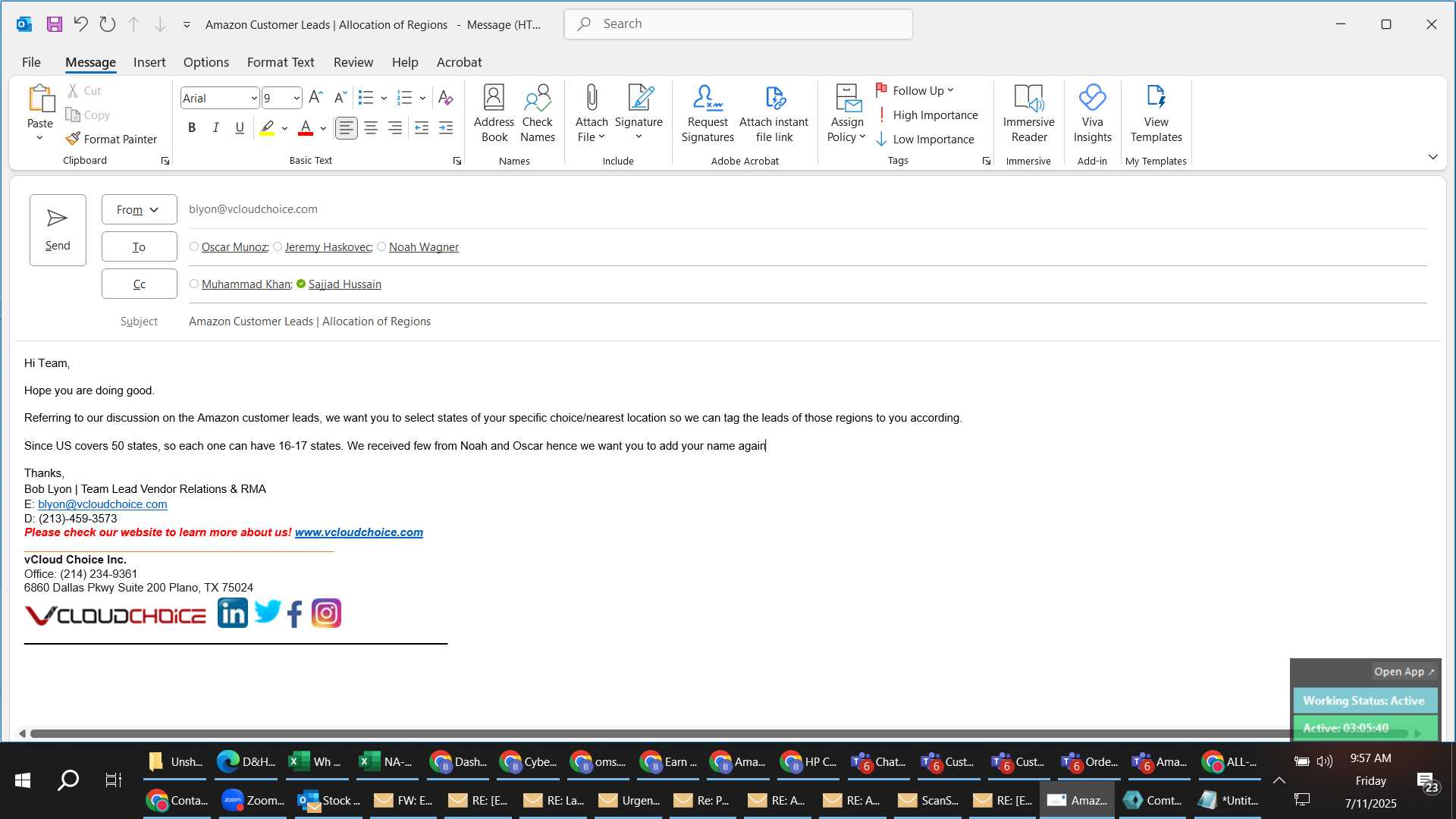Toggle Bold formatting
The image size is (1456, 819).
[x=192, y=128]
